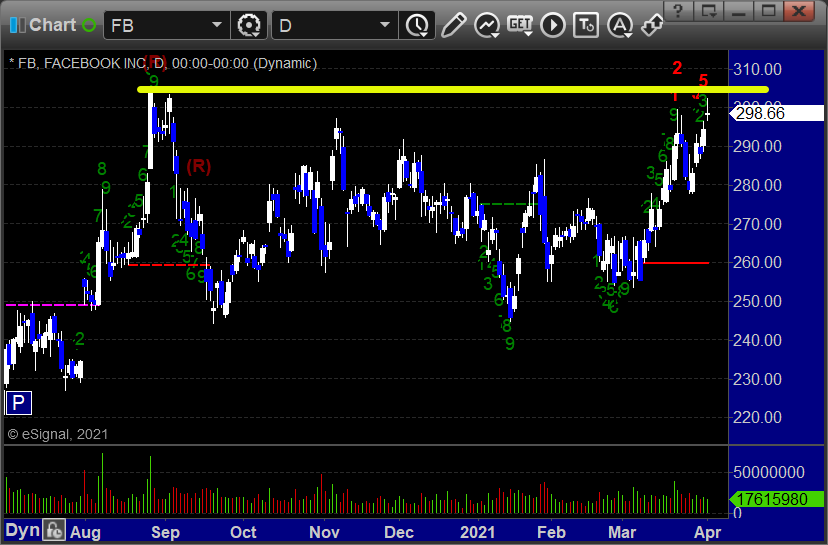Viewport: 828px width, 545px height.
Task: Open the window options dropdown button
Action: tap(709, 11)
